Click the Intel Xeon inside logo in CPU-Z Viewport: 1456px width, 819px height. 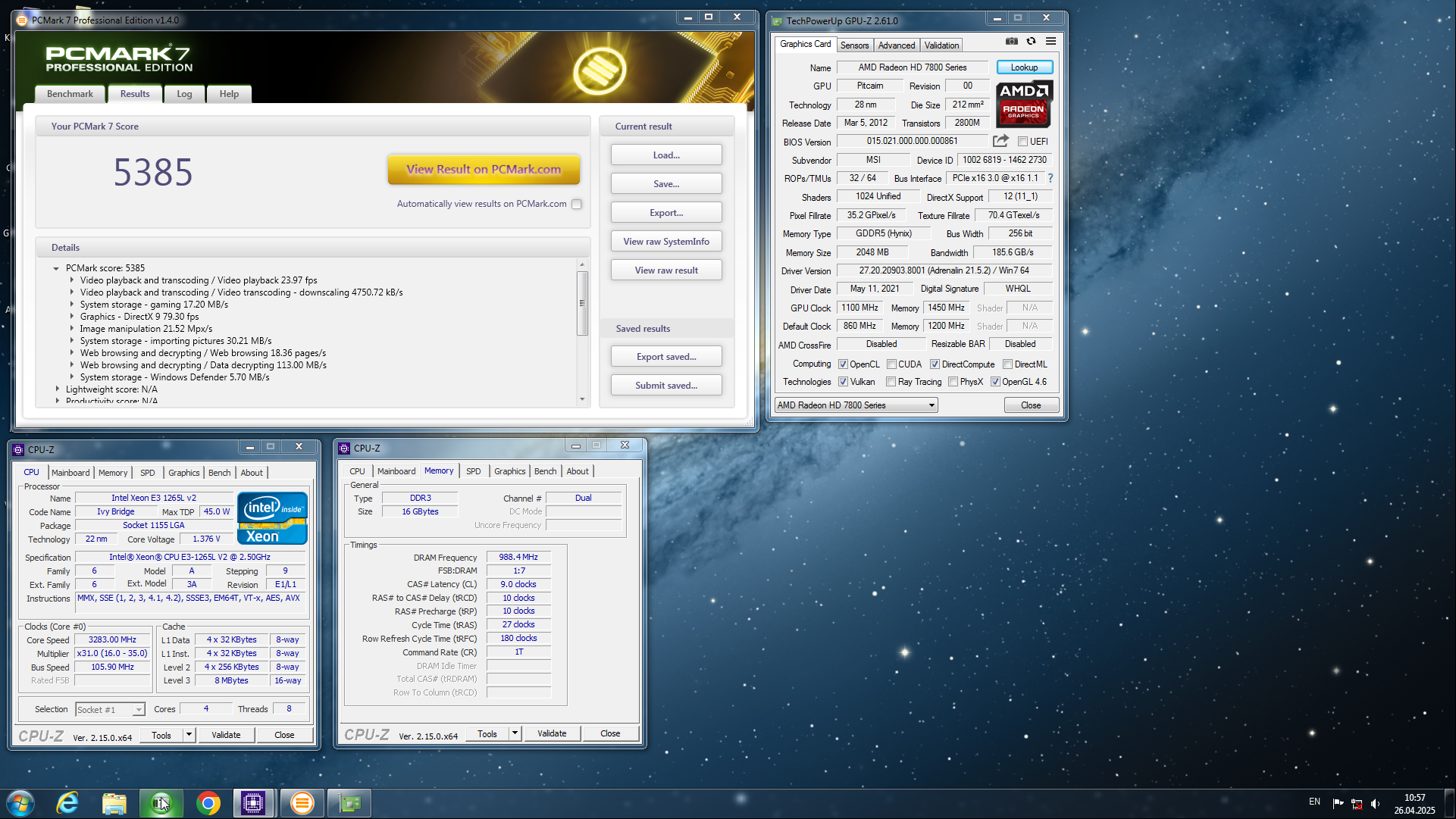click(272, 518)
